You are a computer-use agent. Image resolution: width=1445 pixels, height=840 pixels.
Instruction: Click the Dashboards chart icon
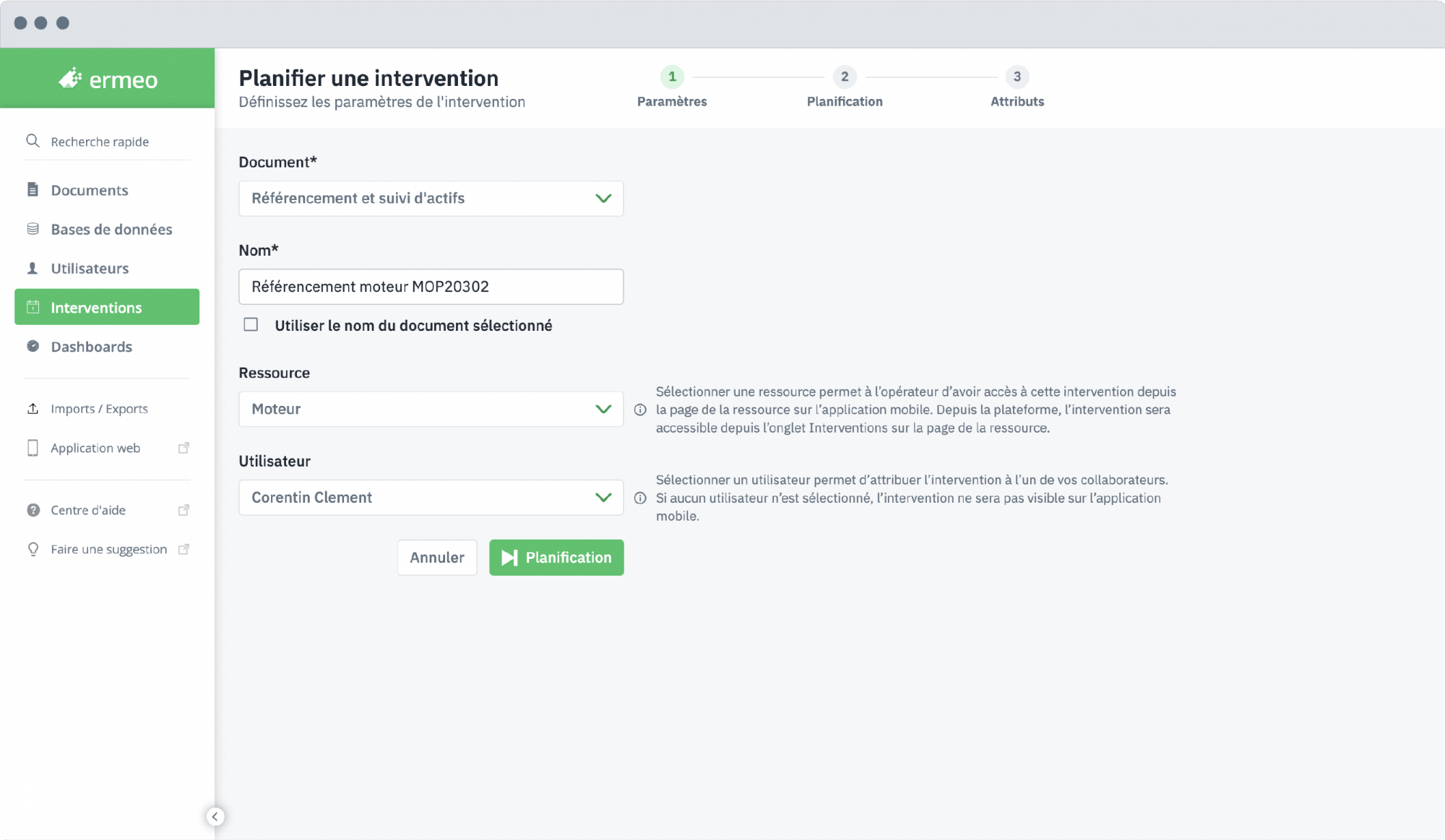pyautogui.click(x=33, y=346)
